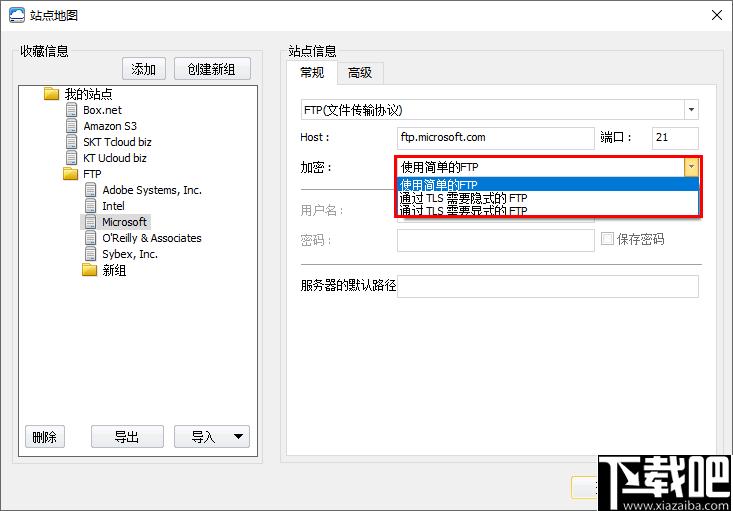
Task: Collapse the 加密 encryption dropdown arrow
Action: coord(690,167)
